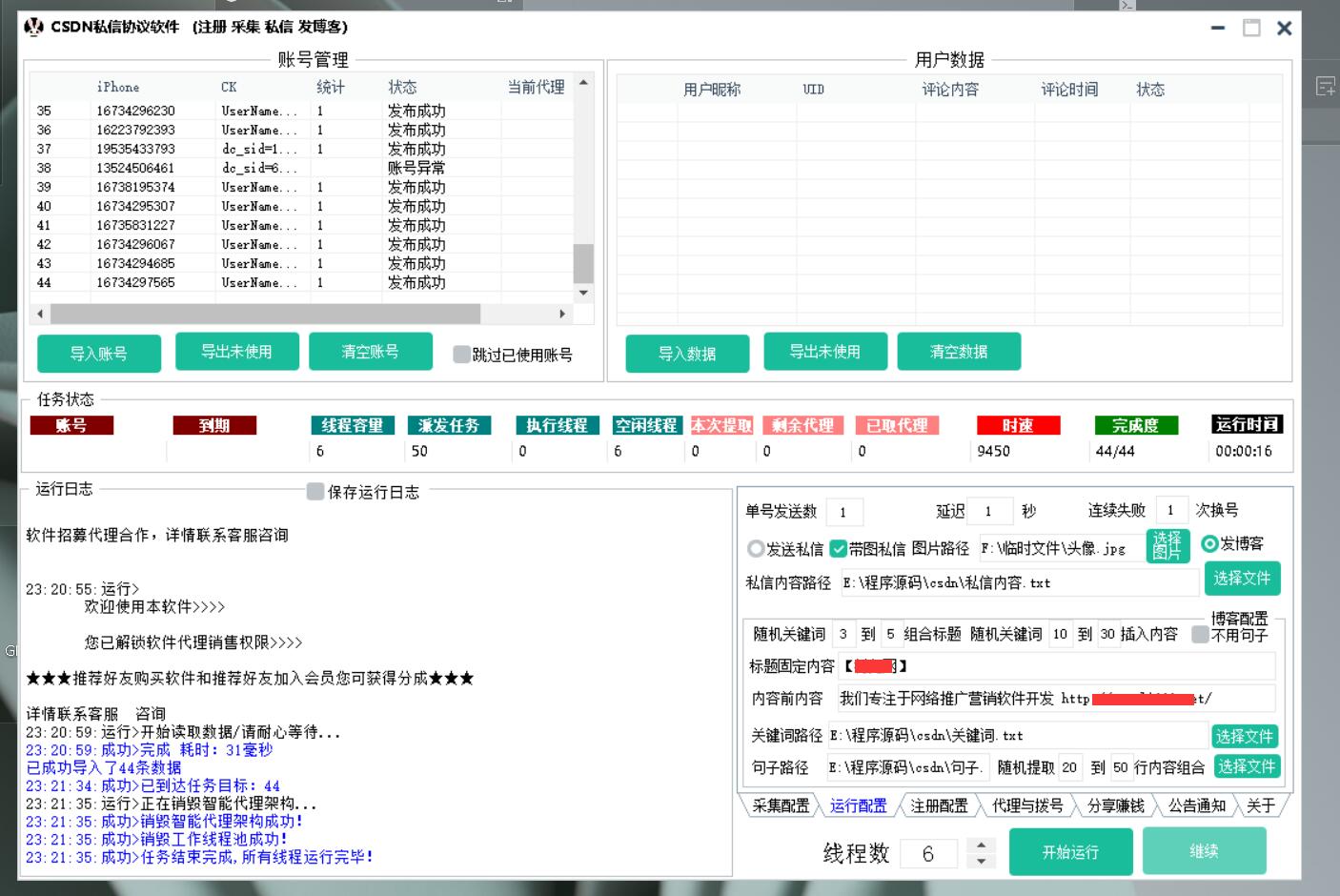Click left arrow of horizontal account scrollbar
Screen dimensions: 1340x896
[x=39, y=314]
